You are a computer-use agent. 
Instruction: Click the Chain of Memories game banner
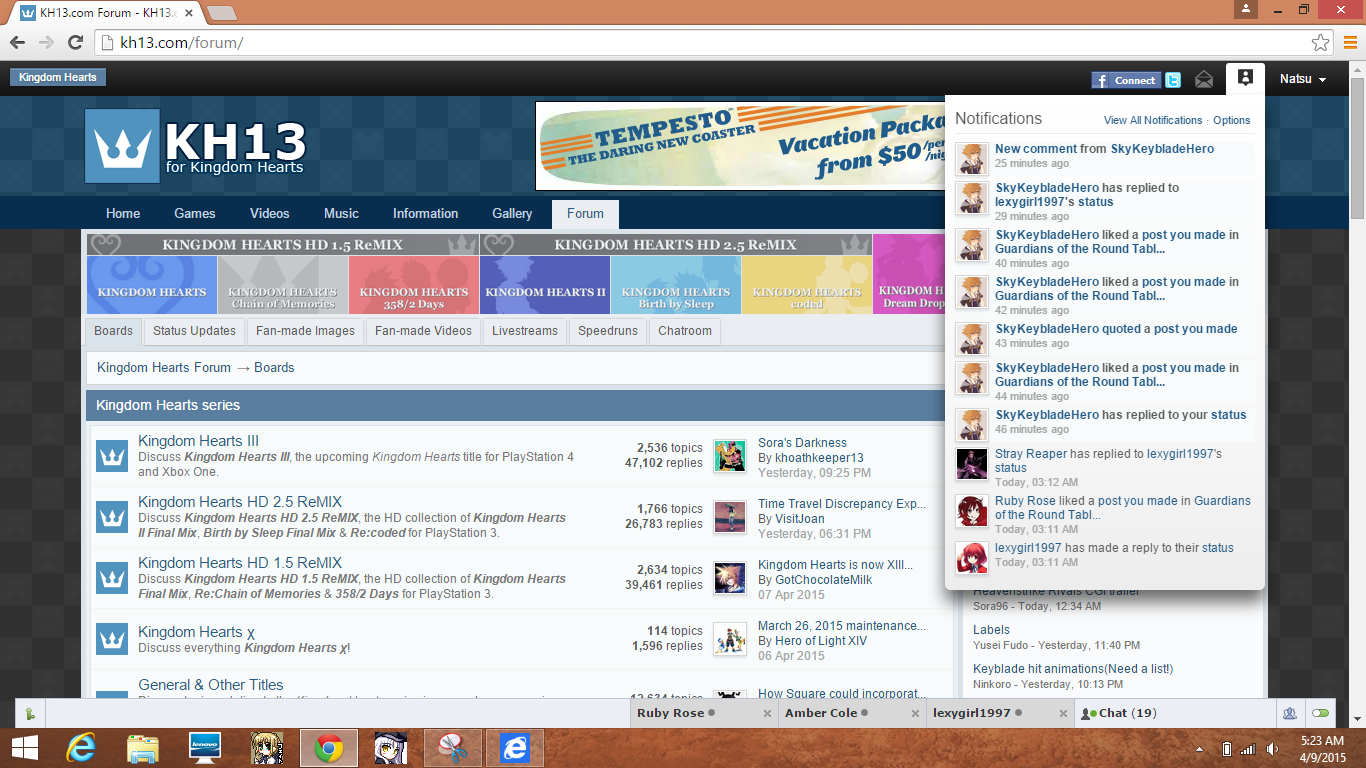pyautogui.click(x=283, y=285)
